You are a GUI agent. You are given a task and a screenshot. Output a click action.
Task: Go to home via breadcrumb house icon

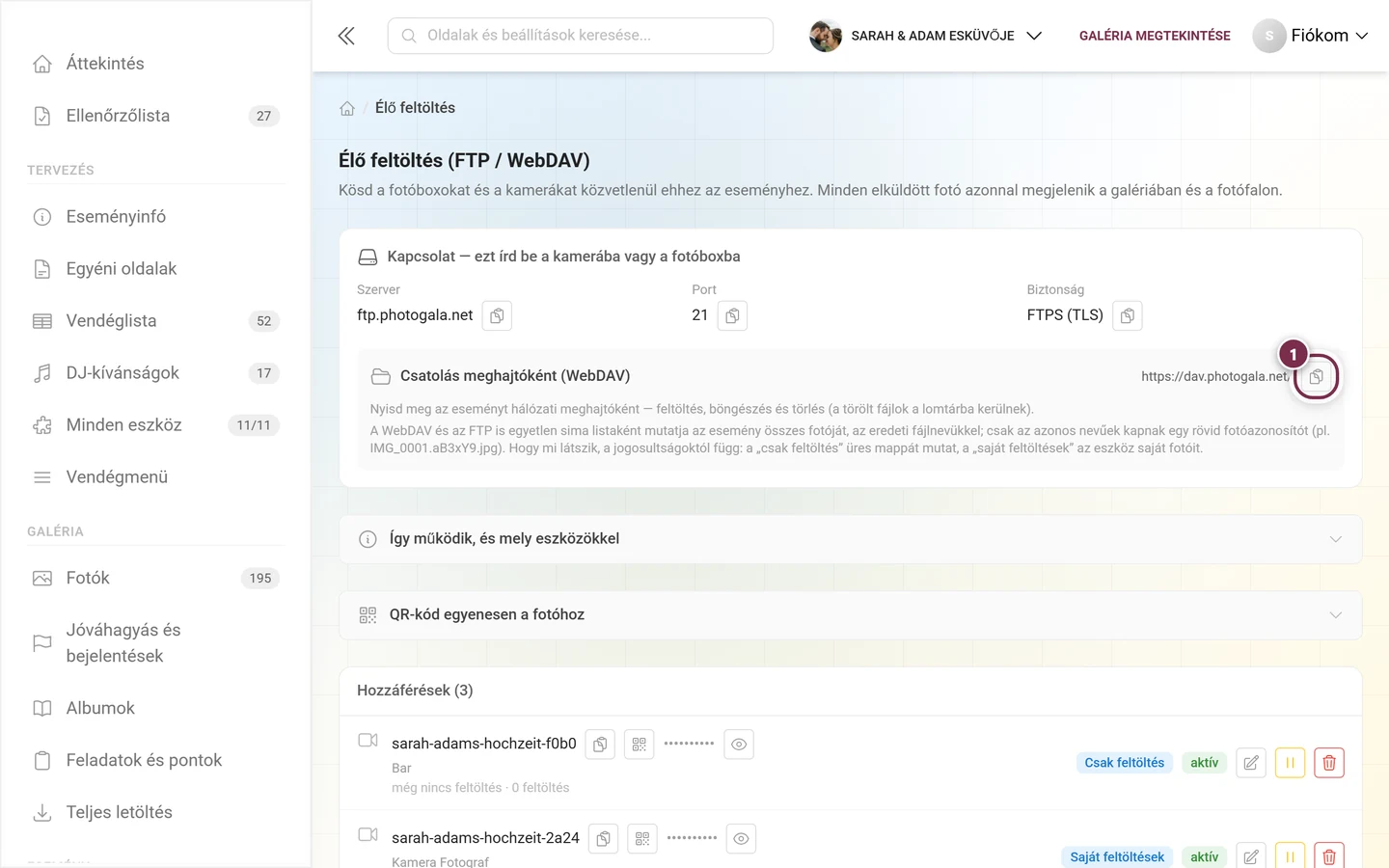(x=347, y=108)
